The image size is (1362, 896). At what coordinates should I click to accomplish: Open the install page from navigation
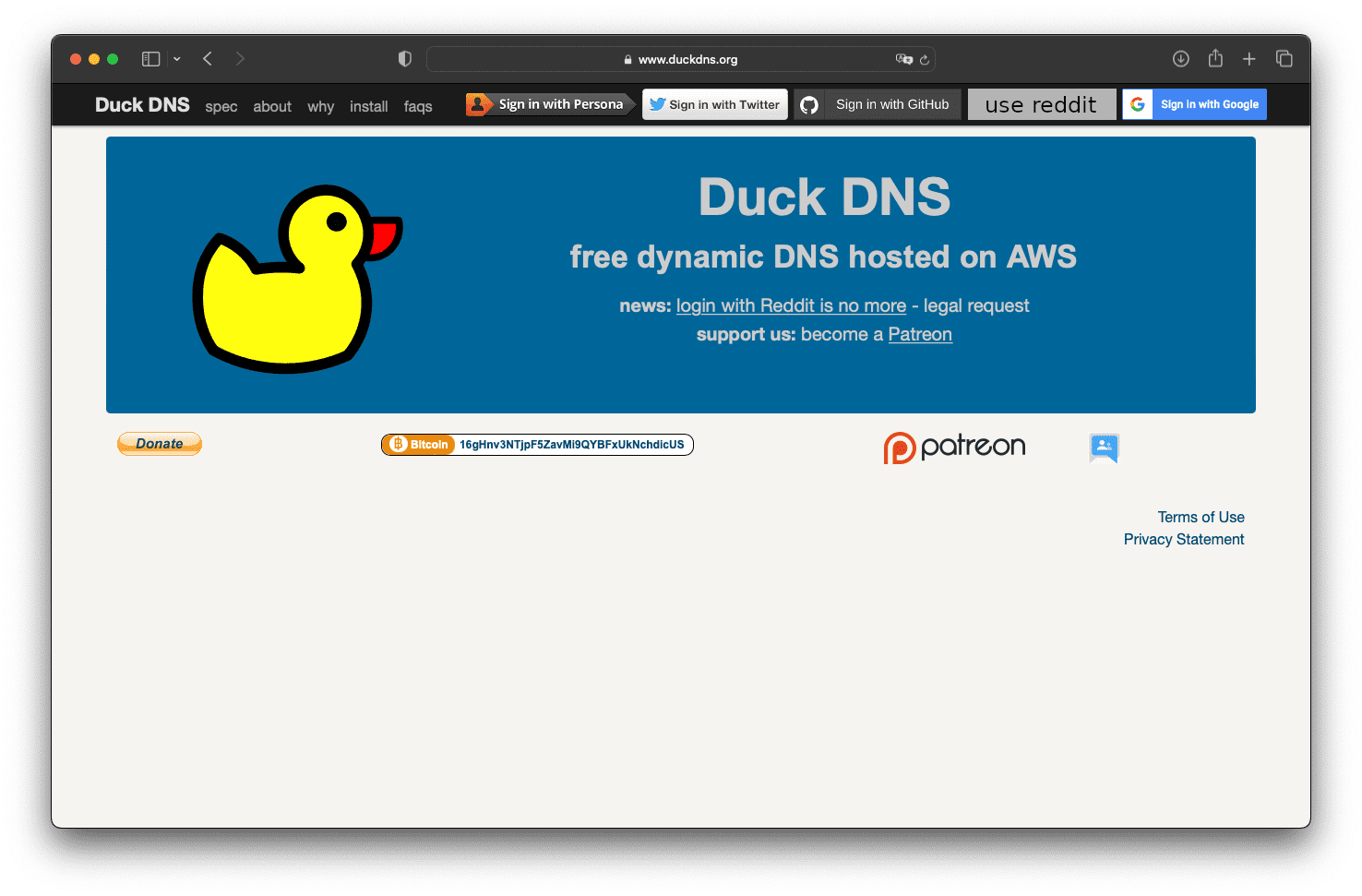click(369, 106)
